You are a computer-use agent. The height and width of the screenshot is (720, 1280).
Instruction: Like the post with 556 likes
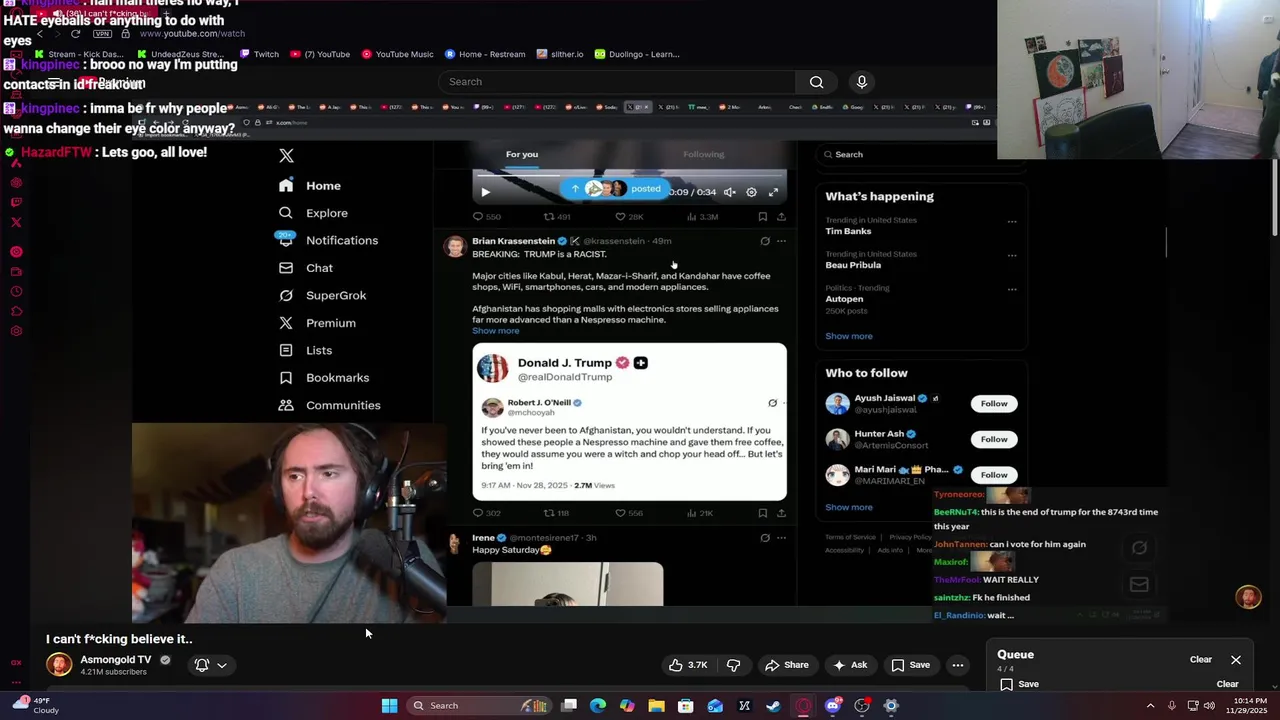(x=629, y=513)
